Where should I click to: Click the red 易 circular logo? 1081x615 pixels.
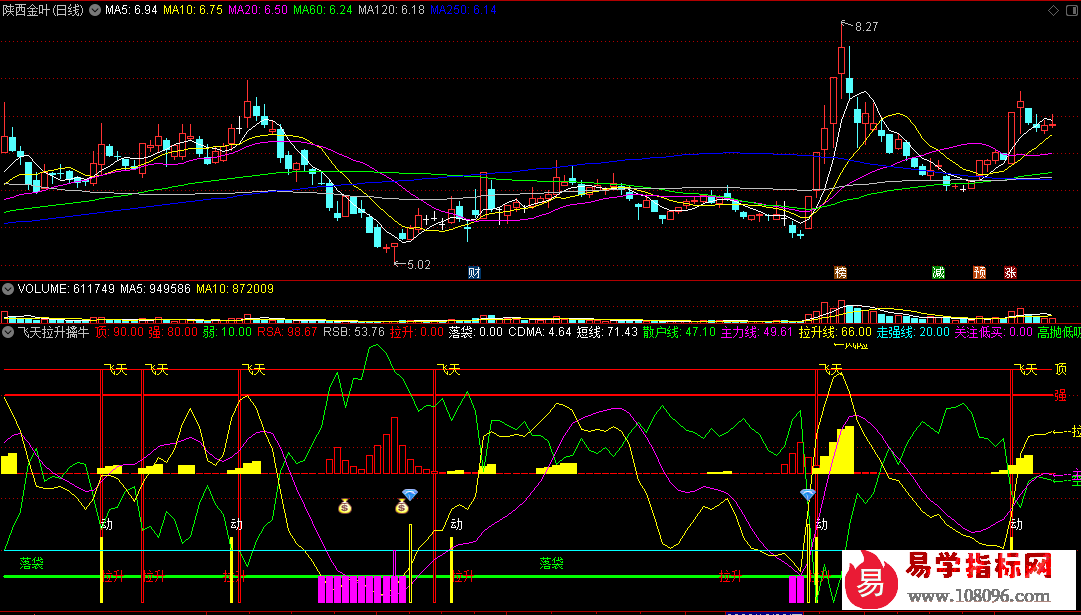pyautogui.click(x=871, y=581)
